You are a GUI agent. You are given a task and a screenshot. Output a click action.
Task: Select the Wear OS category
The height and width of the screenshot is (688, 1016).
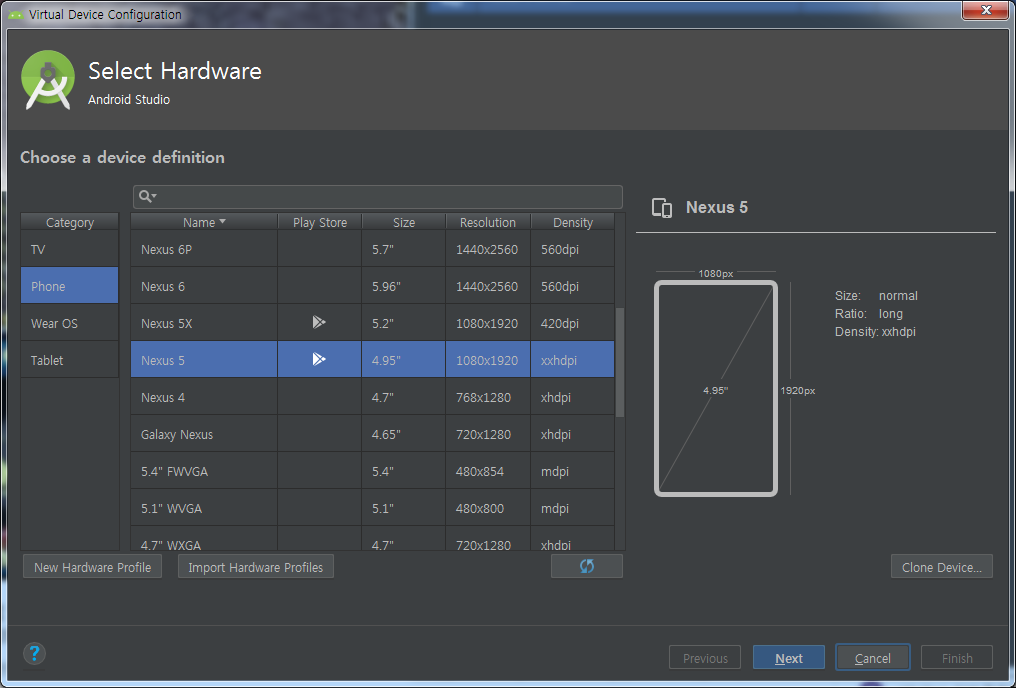pos(69,323)
